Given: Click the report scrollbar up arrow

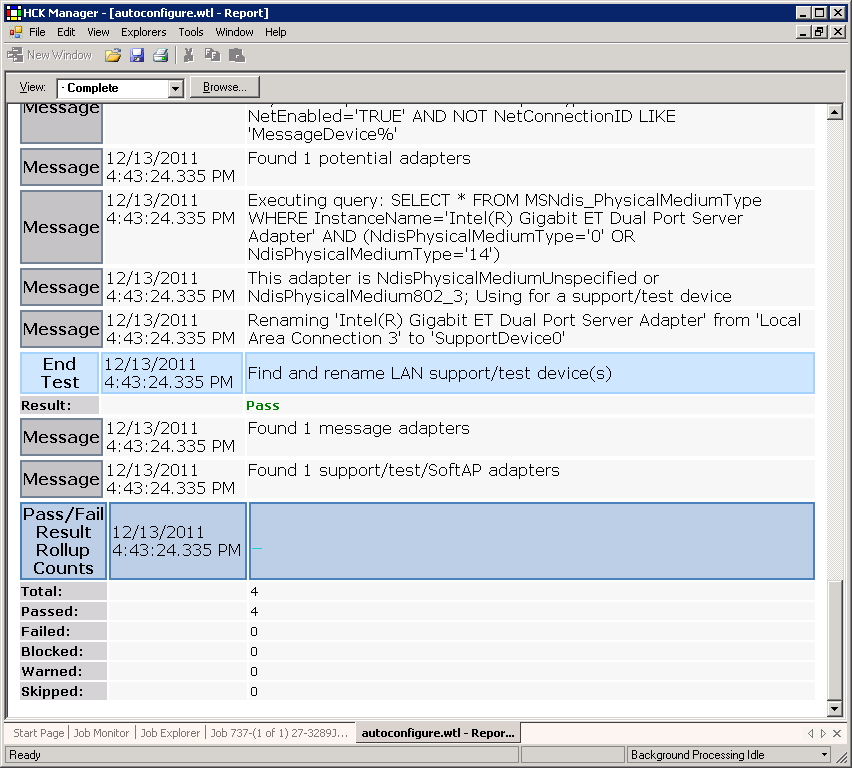Looking at the screenshot, I should [835, 112].
